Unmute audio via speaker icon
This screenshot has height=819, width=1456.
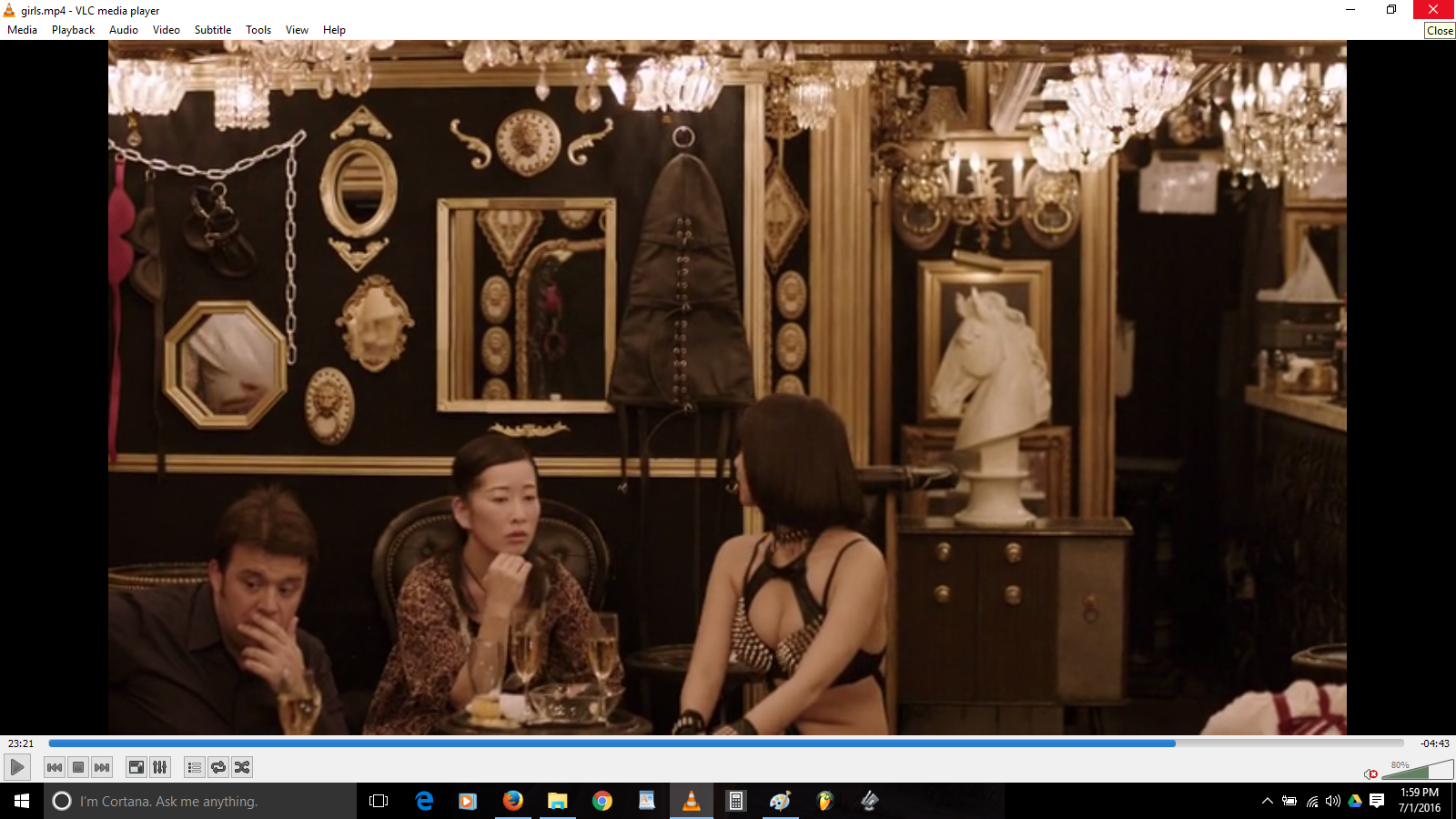1370,773
